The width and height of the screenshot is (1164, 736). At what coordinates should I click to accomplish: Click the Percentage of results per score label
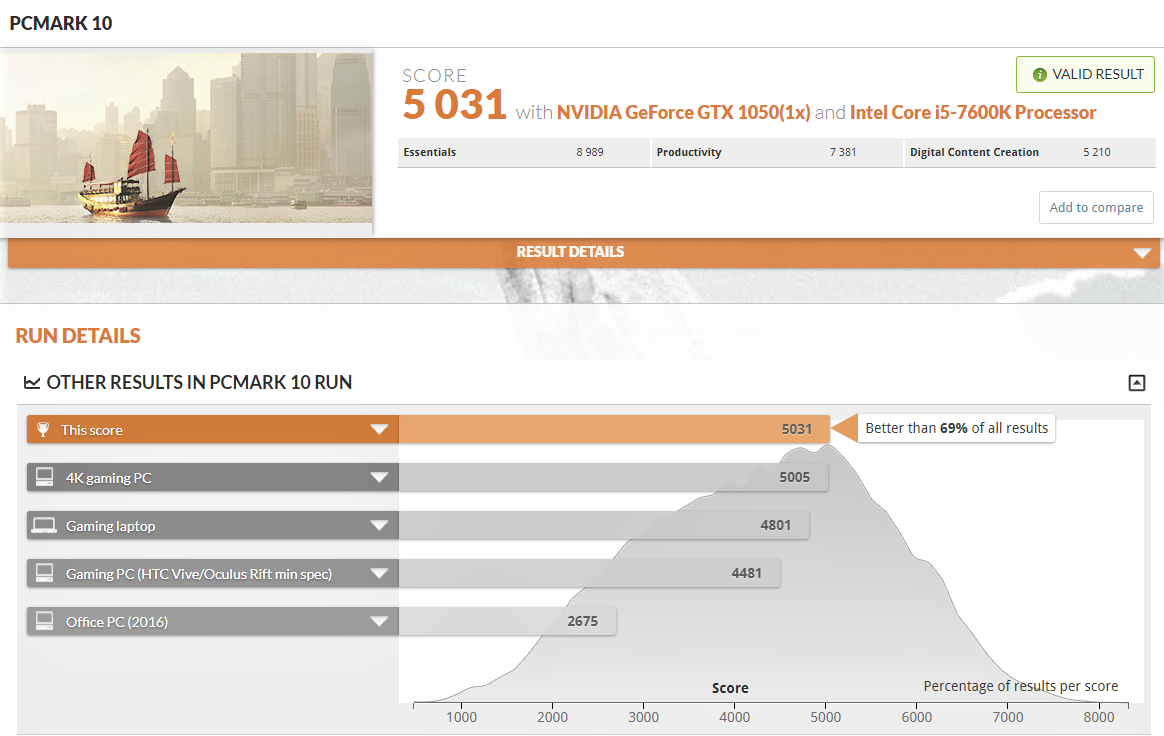[x=1021, y=685]
